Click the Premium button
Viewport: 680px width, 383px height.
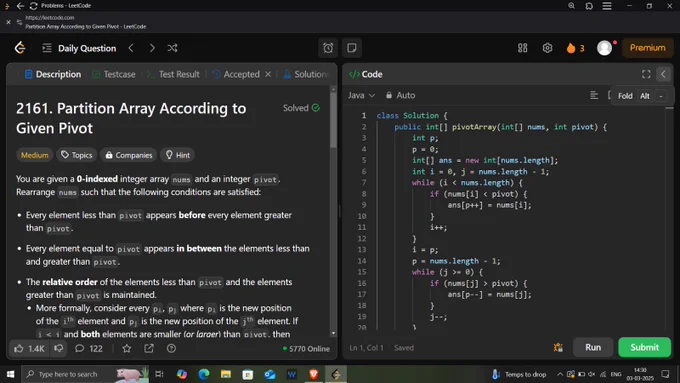click(x=647, y=48)
